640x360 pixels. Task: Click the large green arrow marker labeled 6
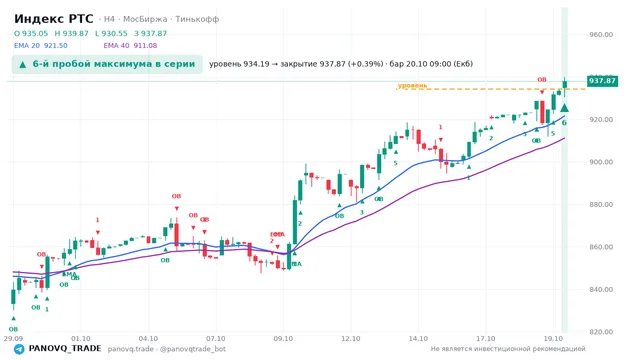[x=564, y=108]
